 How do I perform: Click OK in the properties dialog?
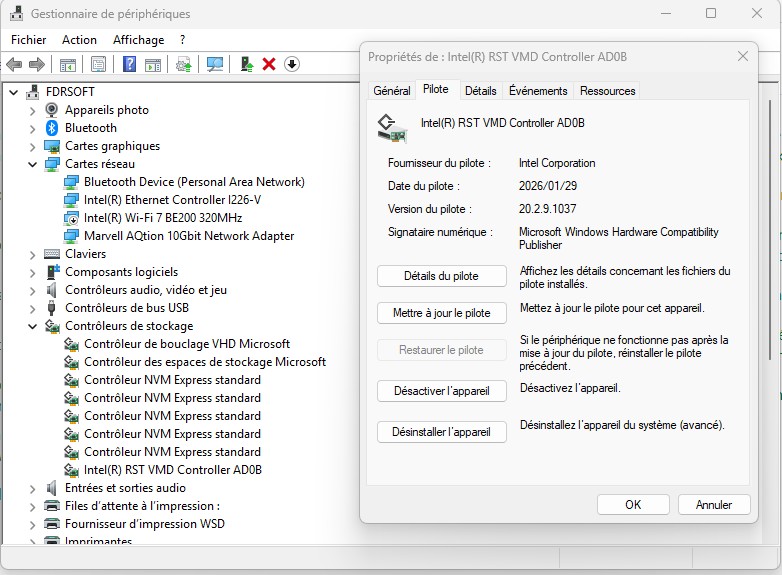coord(632,505)
